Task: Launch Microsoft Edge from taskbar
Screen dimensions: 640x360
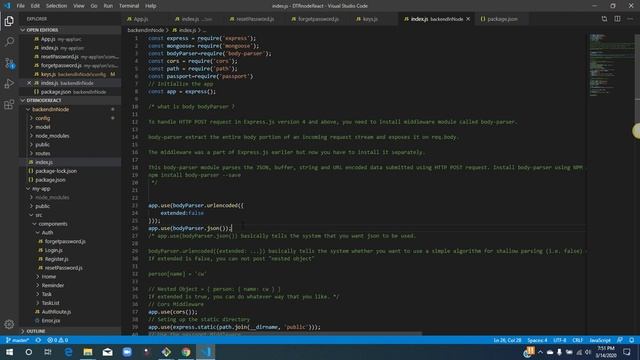Action: pos(68,352)
